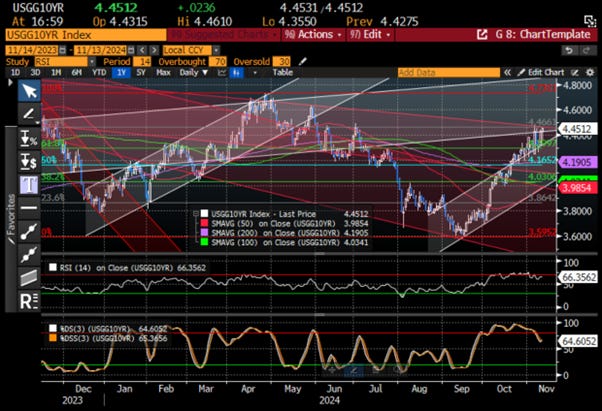Image resolution: width=602 pixels, height=411 pixels.
Task: Collapse the price legend with minus box
Action: 196,214
